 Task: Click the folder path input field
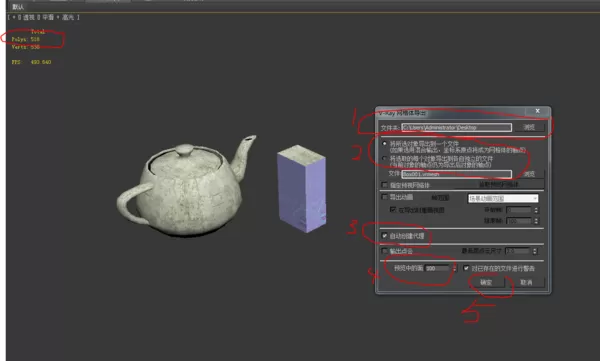[x=457, y=127]
